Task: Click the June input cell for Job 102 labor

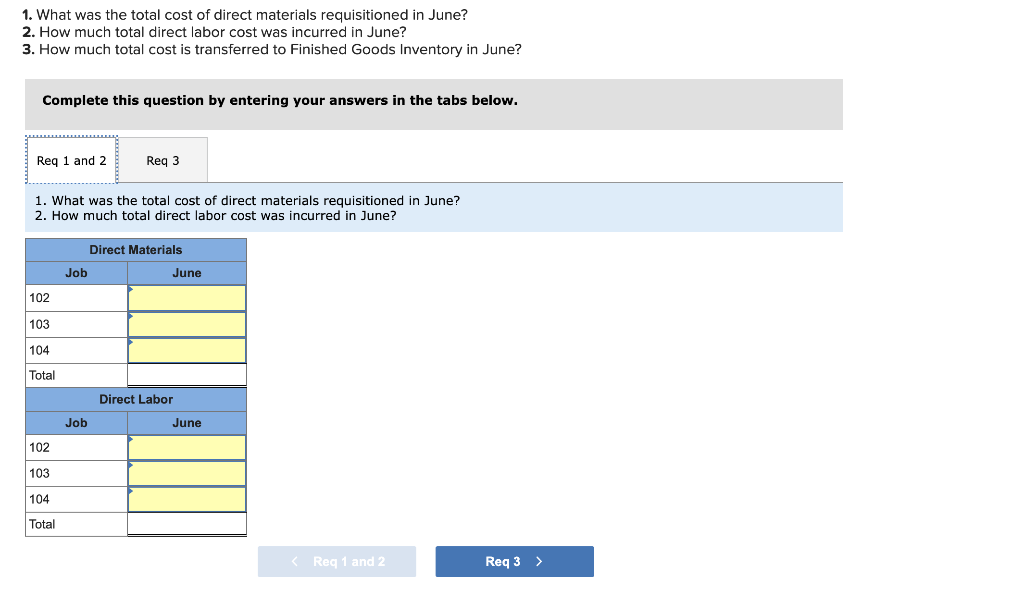Action: click(186, 447)
